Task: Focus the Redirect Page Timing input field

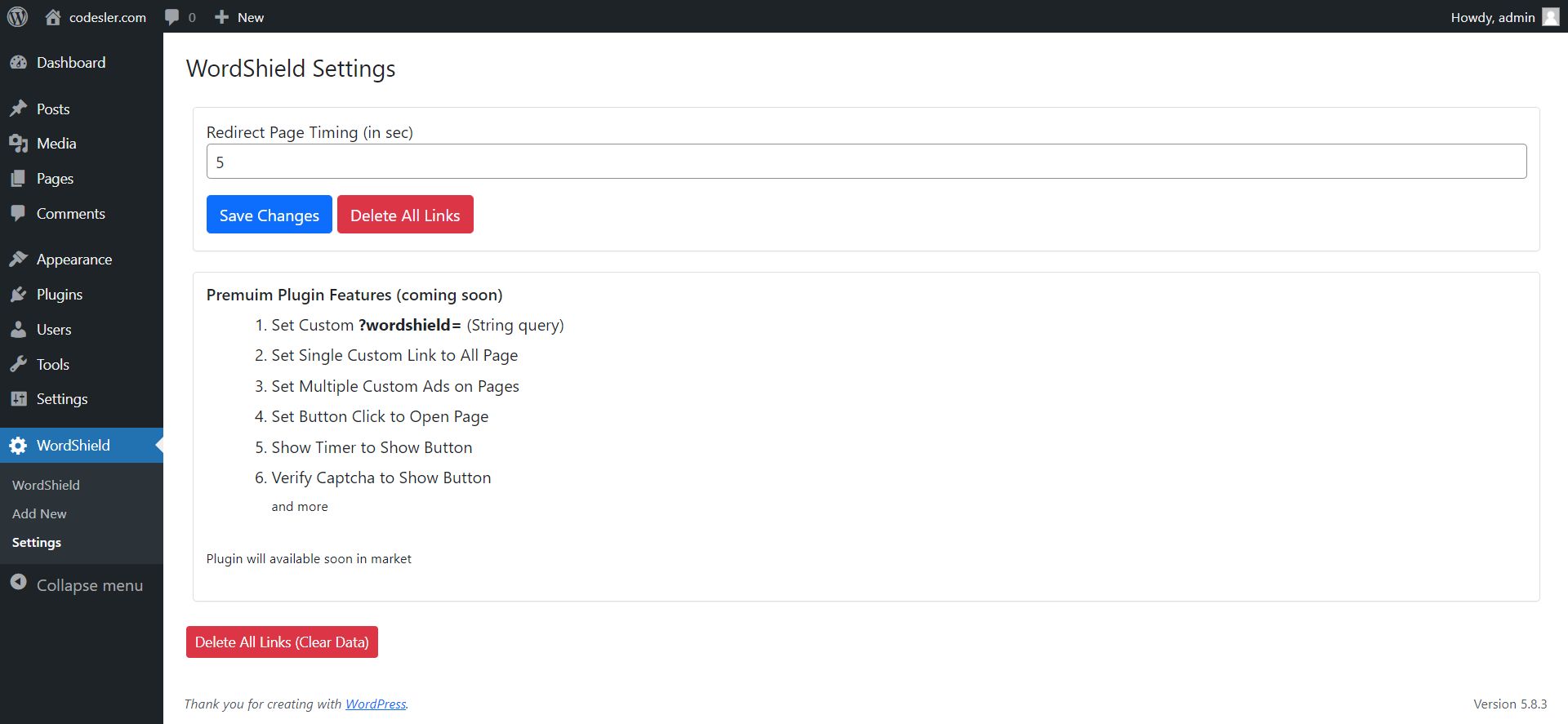Action: 866,162
